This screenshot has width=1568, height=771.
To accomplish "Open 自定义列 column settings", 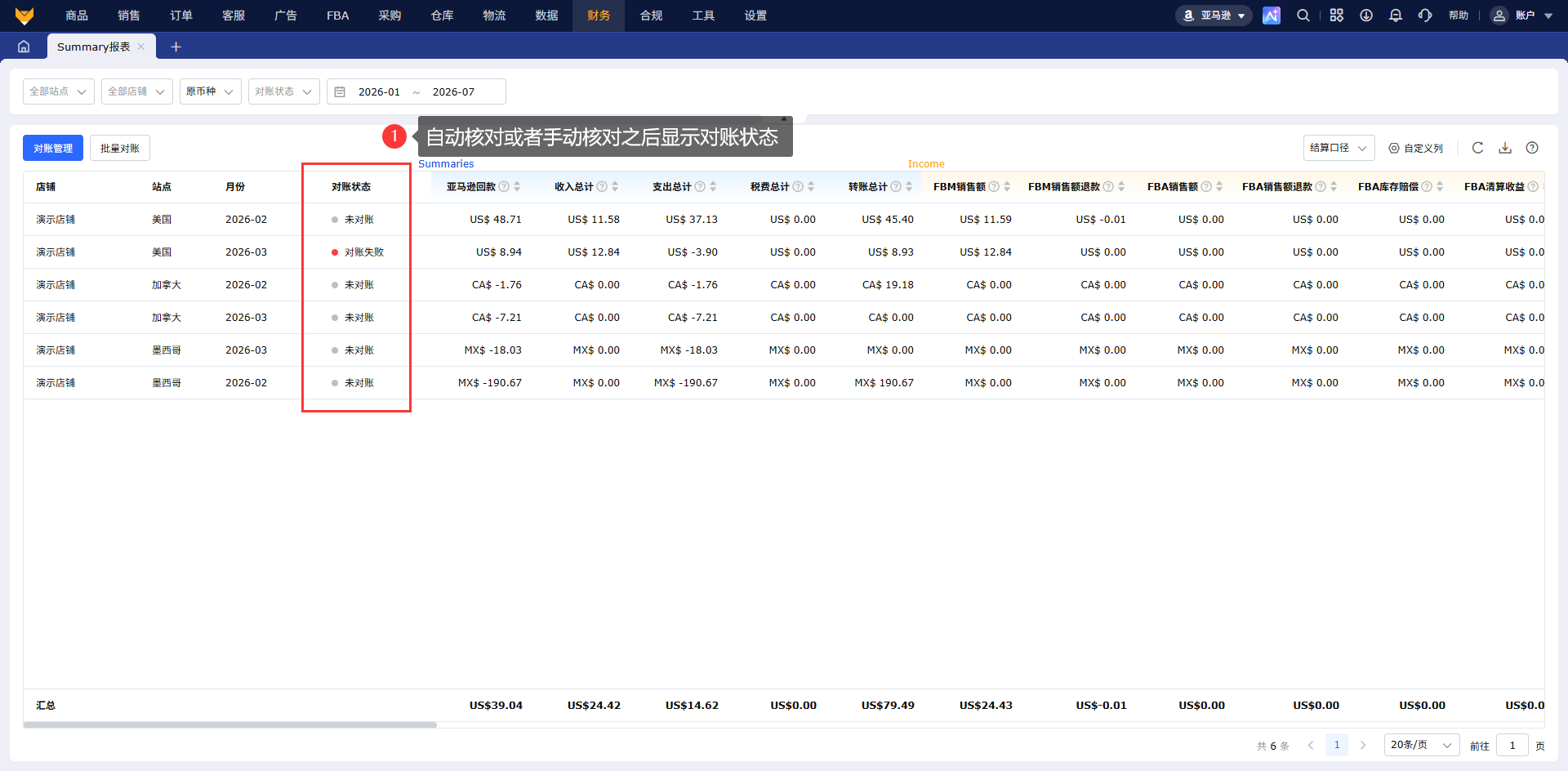I will tap(1416, 148).
